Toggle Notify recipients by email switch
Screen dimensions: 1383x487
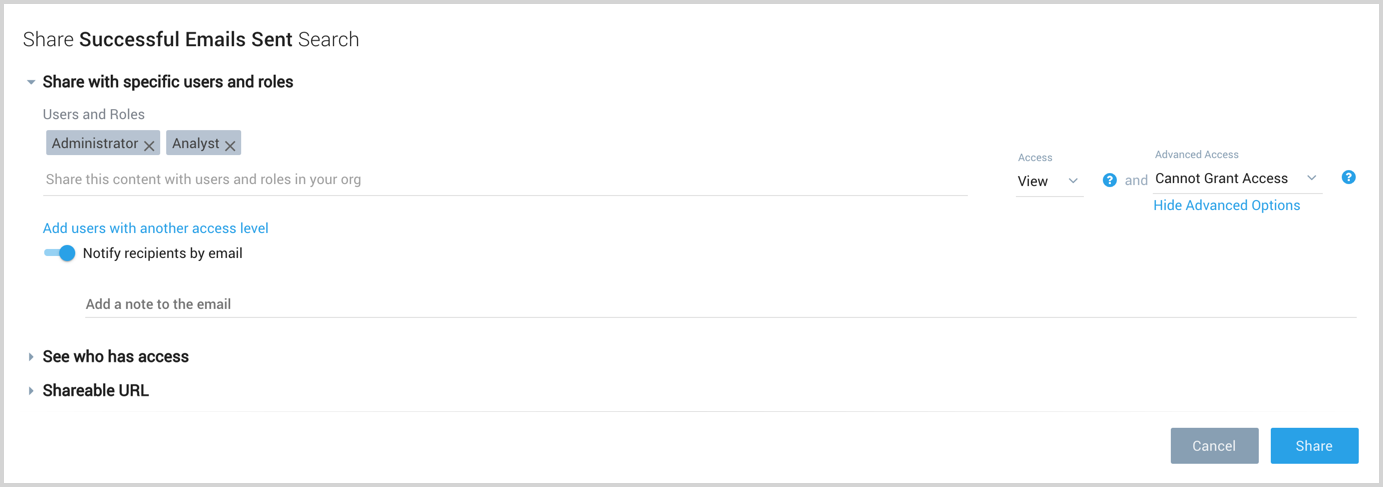point(60,253)
